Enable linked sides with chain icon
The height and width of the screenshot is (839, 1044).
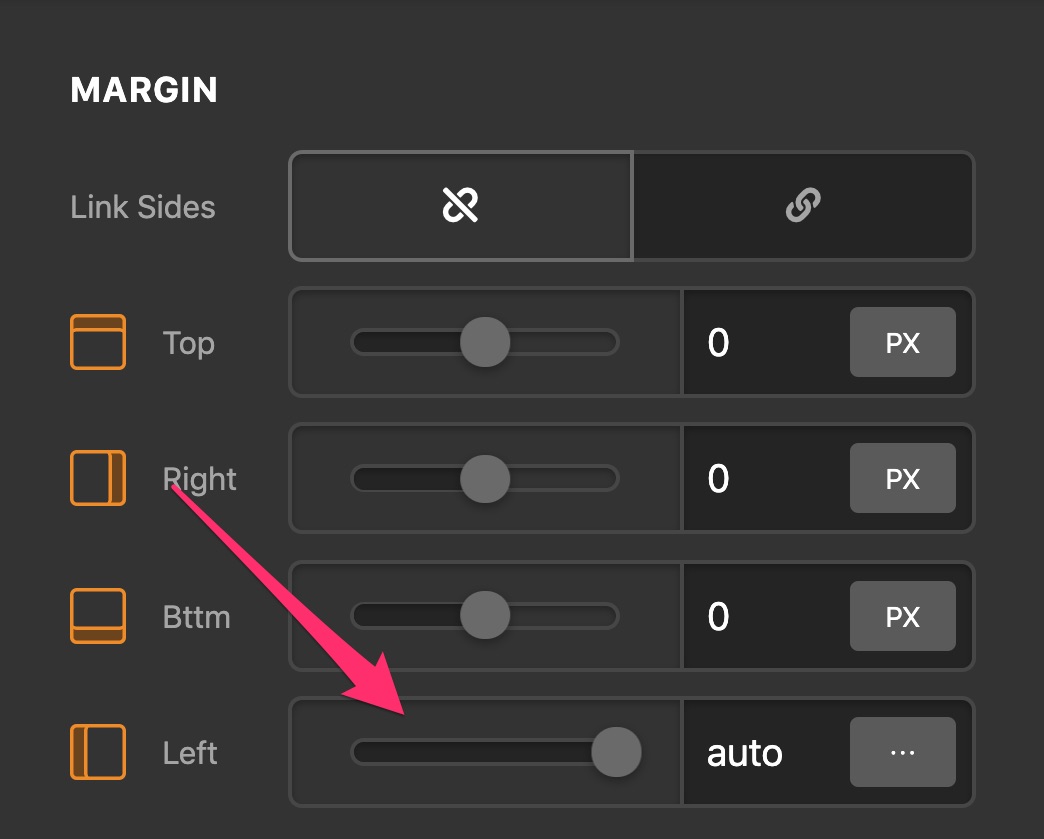click(x=803, y=205)
